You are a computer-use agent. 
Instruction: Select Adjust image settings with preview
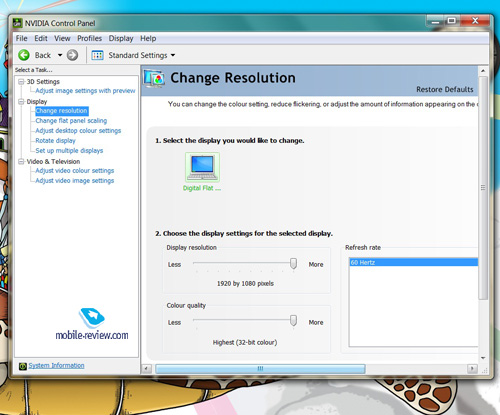click(x=85, y=91)
